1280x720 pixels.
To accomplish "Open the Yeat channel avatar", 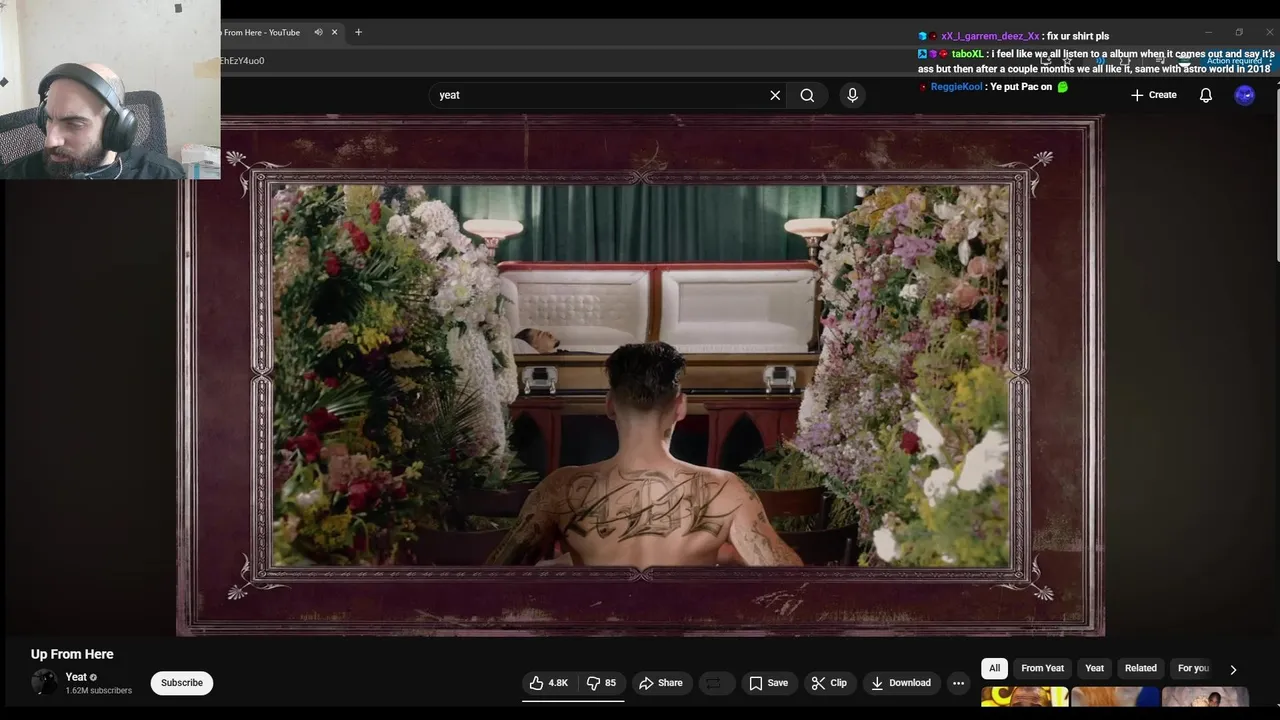I will (x=44, y=683).
